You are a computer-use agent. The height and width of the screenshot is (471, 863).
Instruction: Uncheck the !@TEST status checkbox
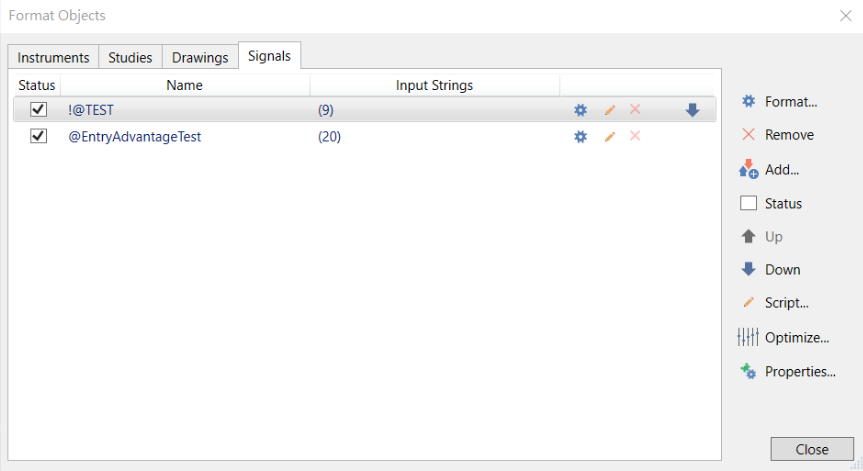pyautogui.click(x=38, y=109)
